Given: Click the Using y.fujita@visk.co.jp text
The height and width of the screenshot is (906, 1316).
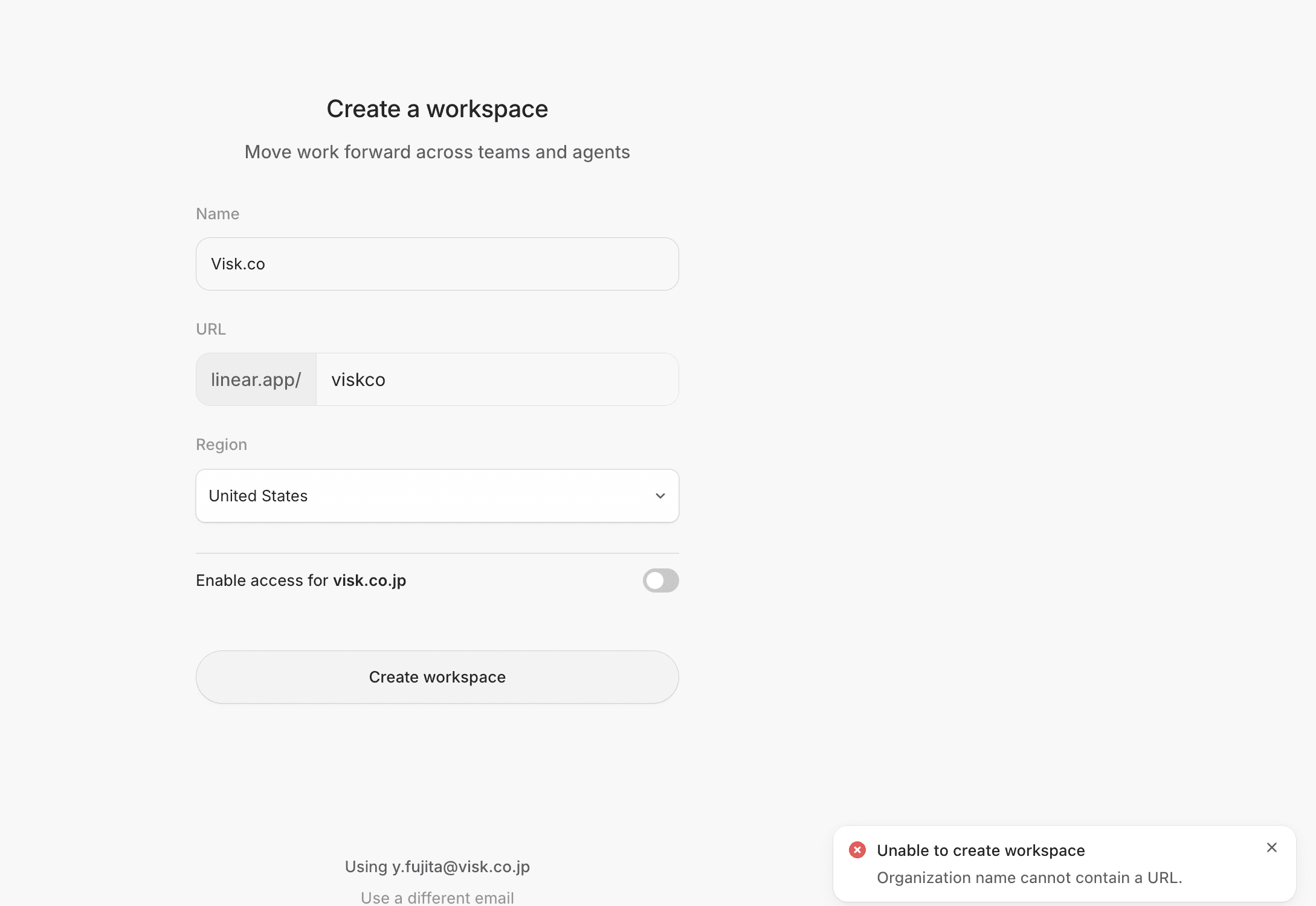Looking at the screenshot, I should (x=437, y=867).
